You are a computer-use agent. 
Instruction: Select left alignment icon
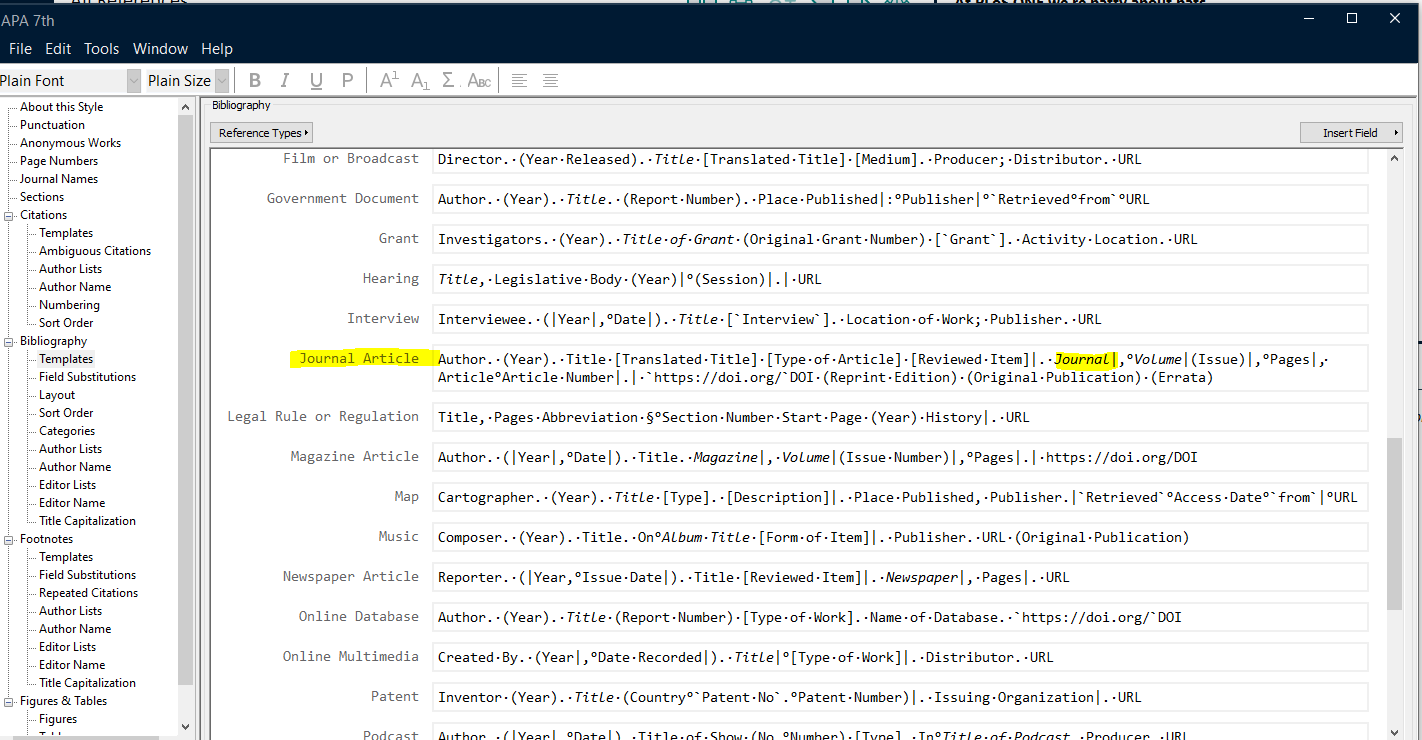519,81
